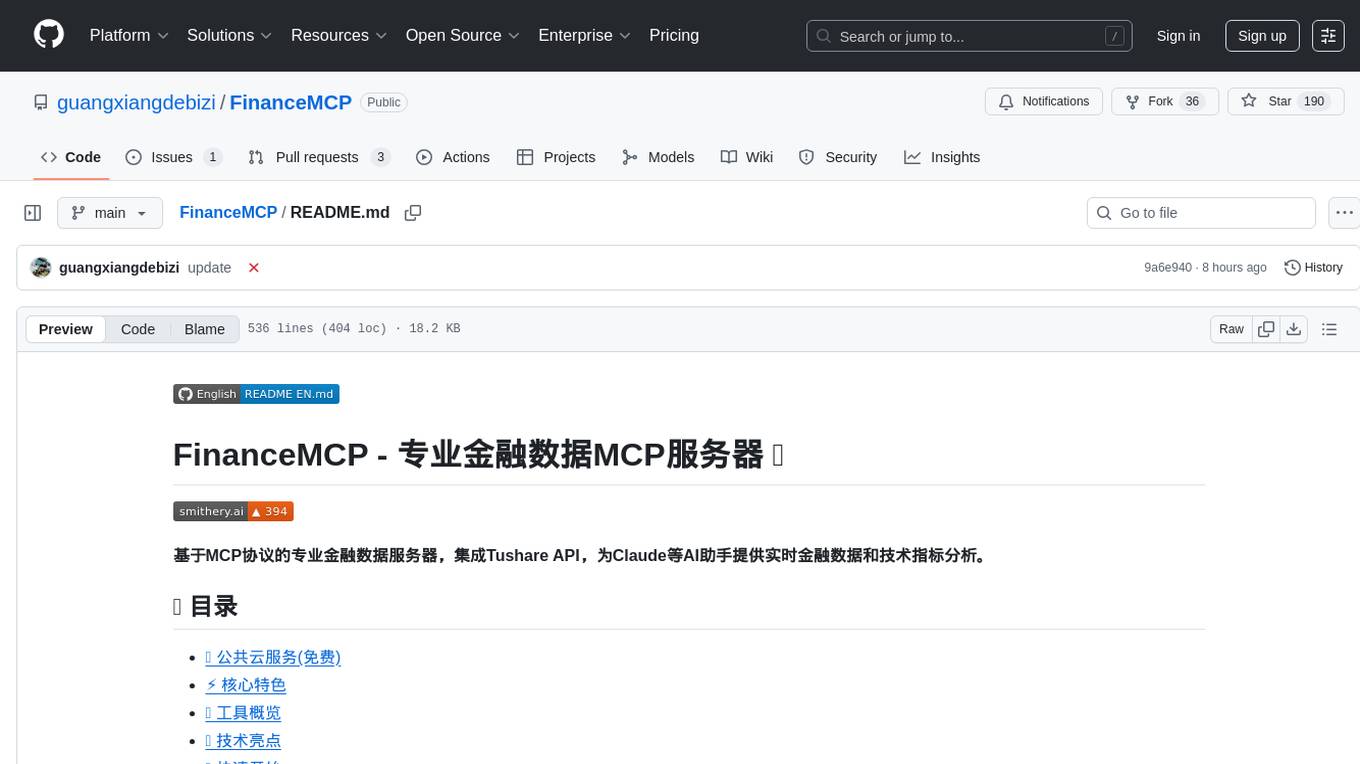Click the commit author guangxiangdebizi
Screen dimensions: 1360x764
tap(119, 268)
